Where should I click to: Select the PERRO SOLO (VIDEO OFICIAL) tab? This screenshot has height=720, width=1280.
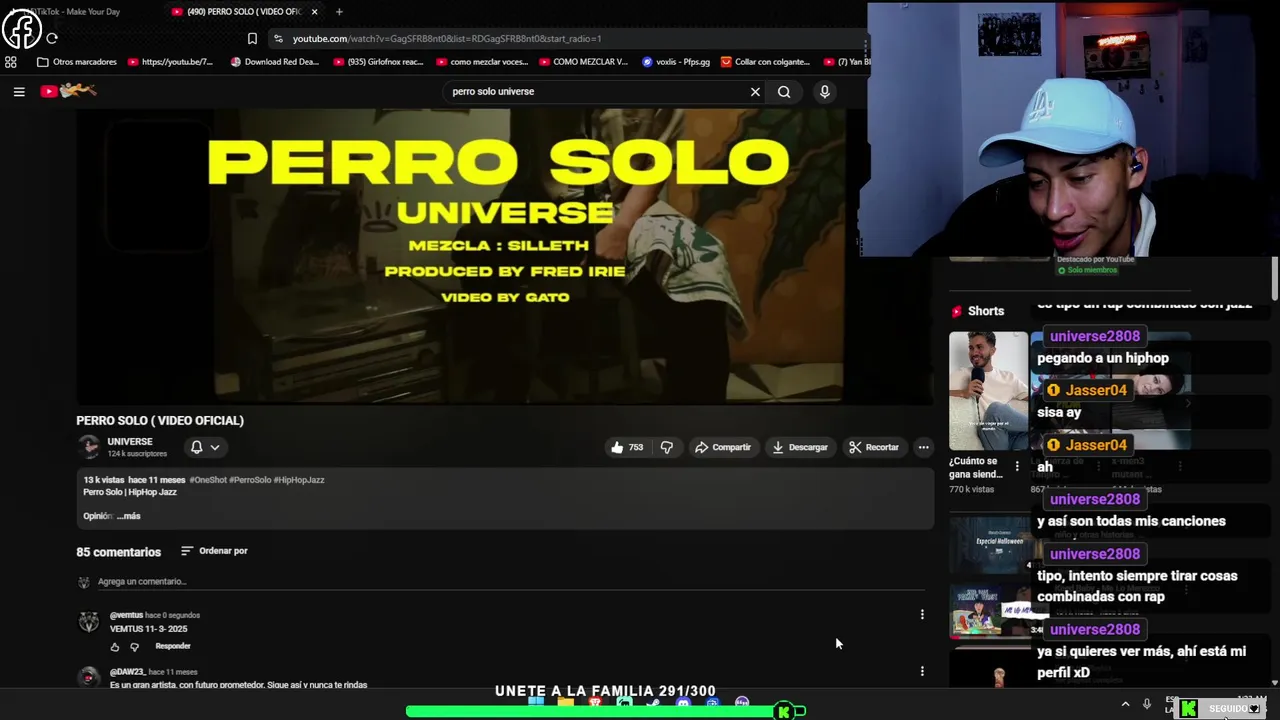click(x=245, y=12)
